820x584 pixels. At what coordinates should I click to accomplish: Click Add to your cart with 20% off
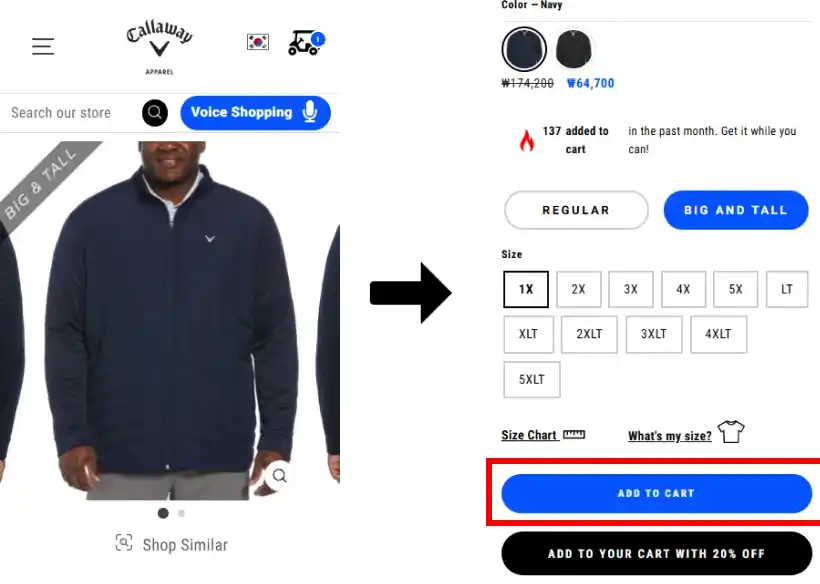(657, 554)
